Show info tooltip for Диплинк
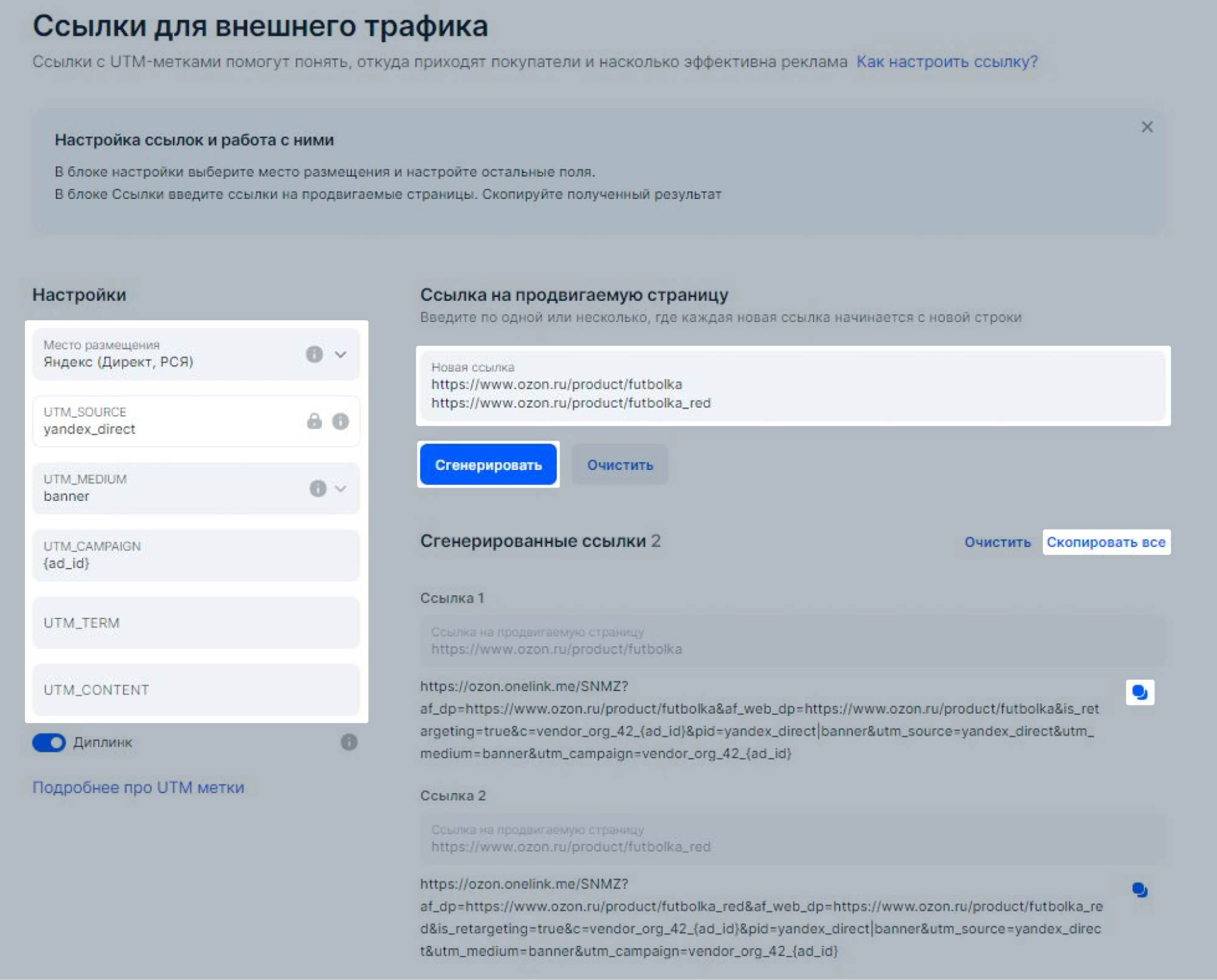The image size is (1217, 980). [x=349, y=742]
